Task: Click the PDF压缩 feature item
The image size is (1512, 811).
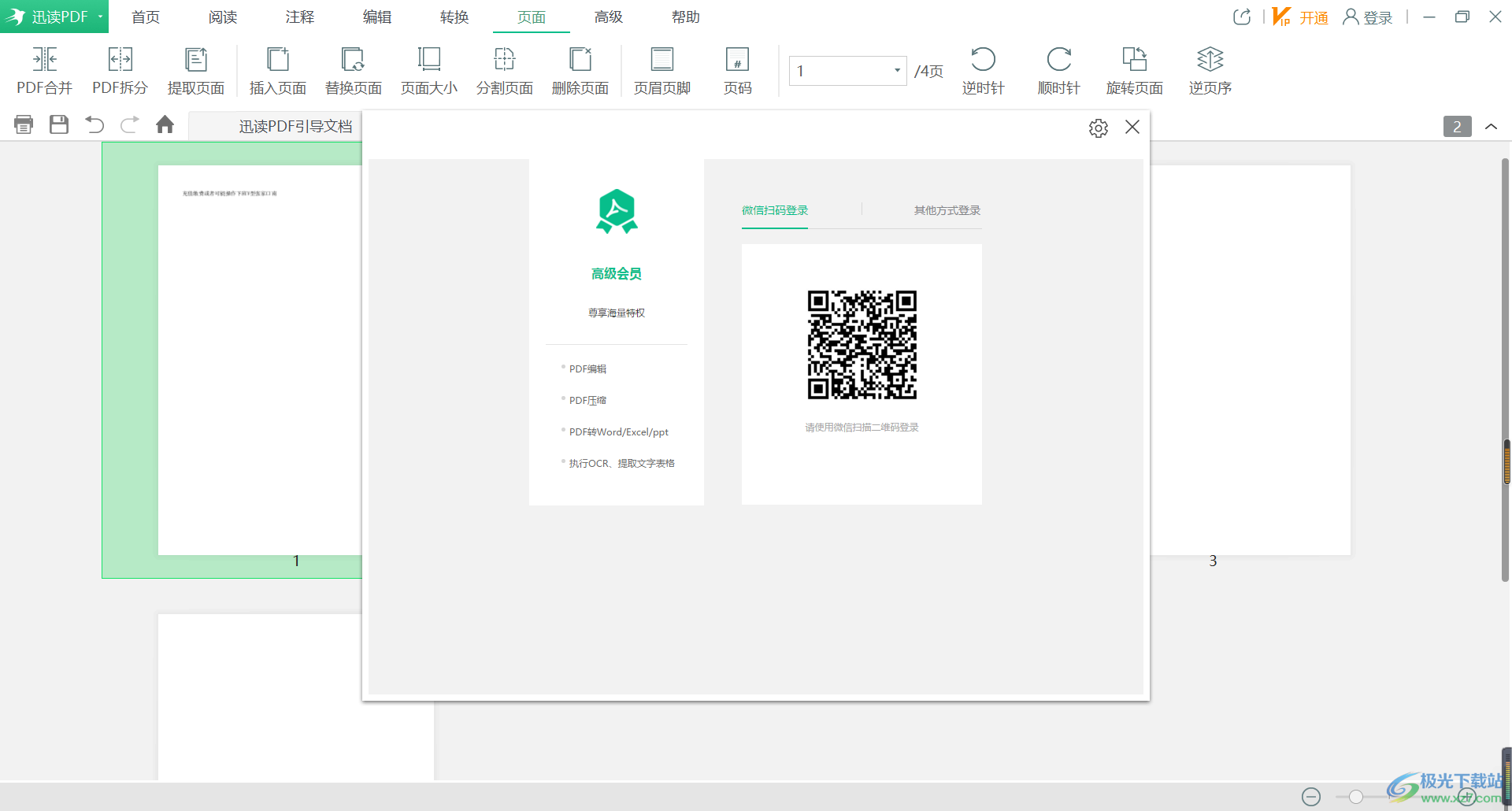Action: tap(587, 400)
